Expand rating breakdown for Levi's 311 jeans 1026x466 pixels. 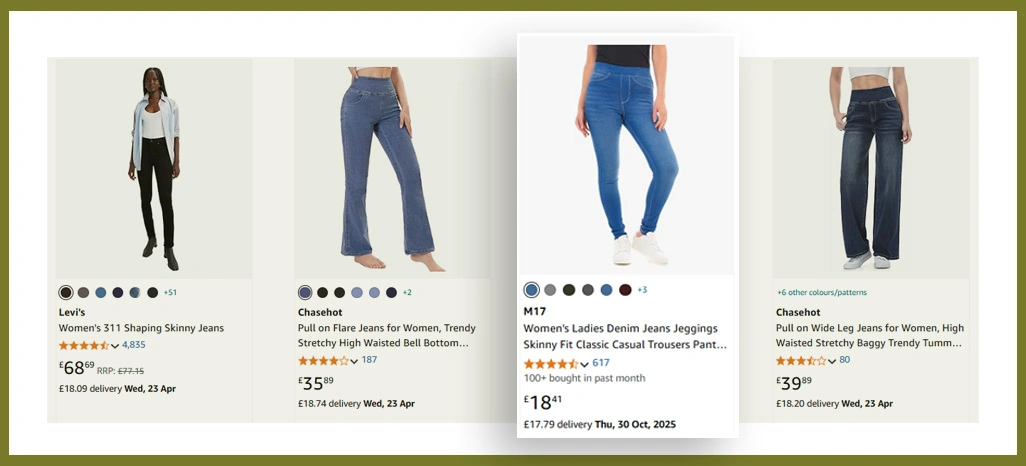tap(115, 346)
